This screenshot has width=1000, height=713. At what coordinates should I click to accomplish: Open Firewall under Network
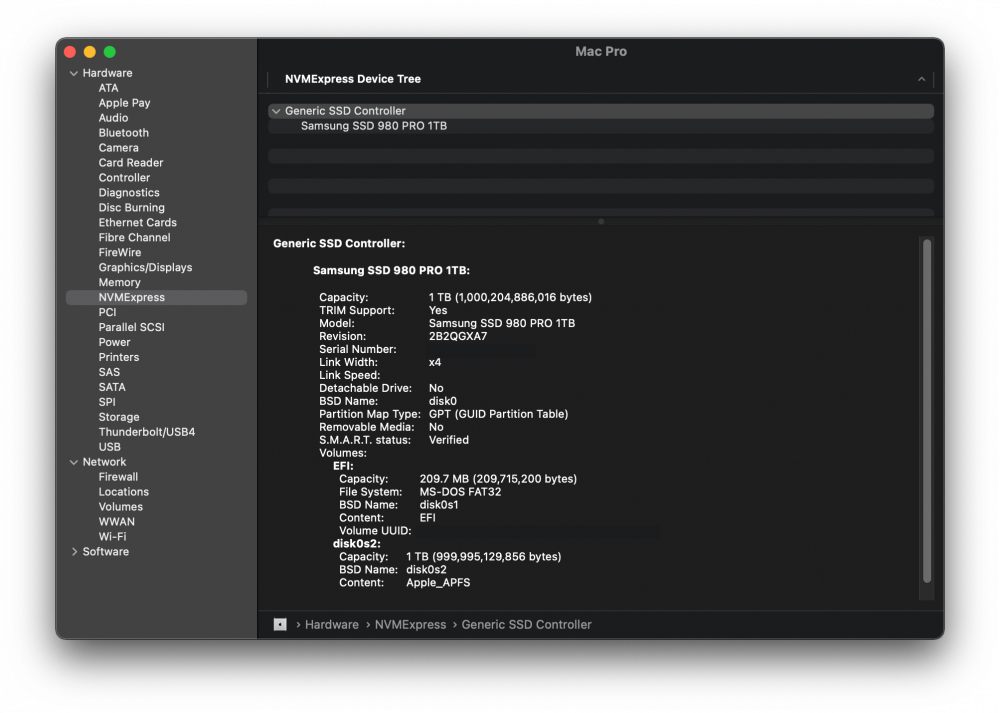tap(118, 477)
